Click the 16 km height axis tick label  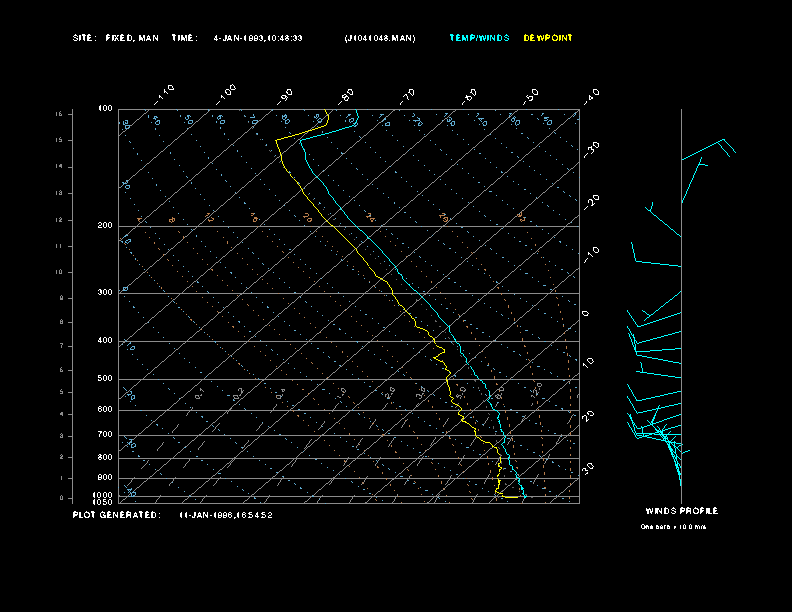pyautogui.click(x=59, y=114)
